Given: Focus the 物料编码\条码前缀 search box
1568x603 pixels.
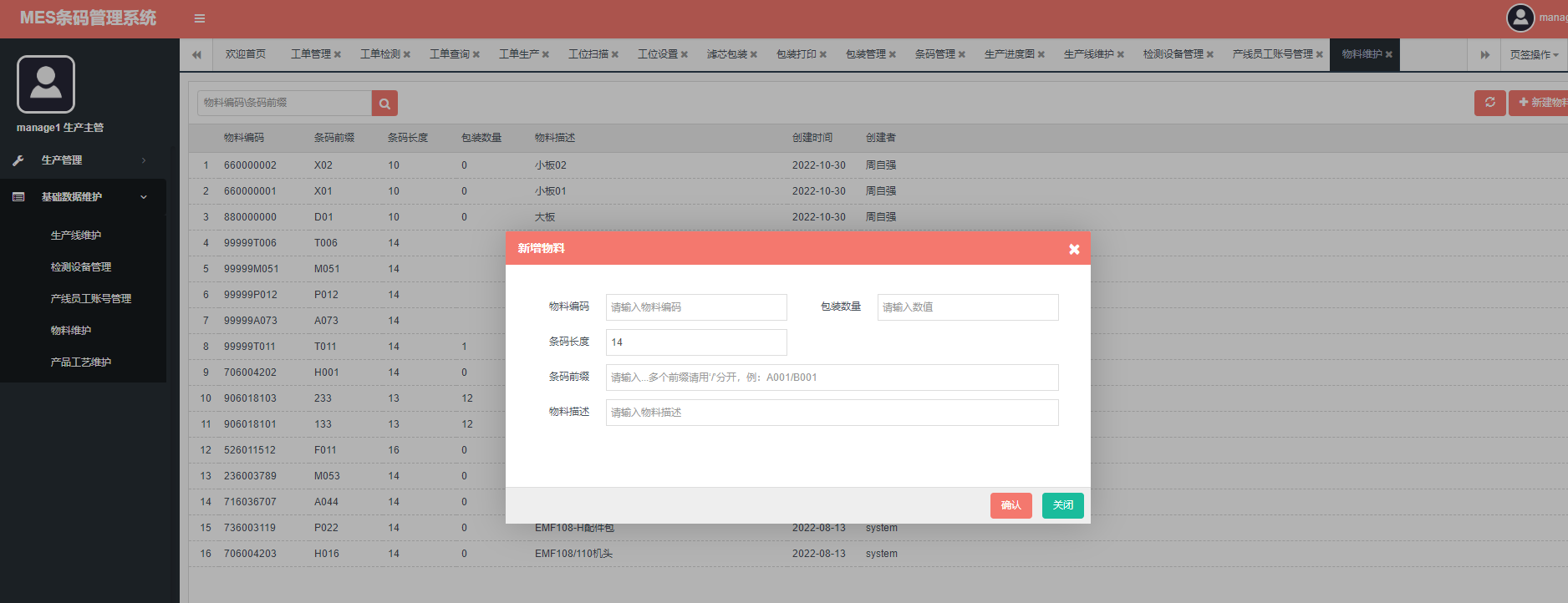Looking at the screenshot, I should tap(284, 103).
